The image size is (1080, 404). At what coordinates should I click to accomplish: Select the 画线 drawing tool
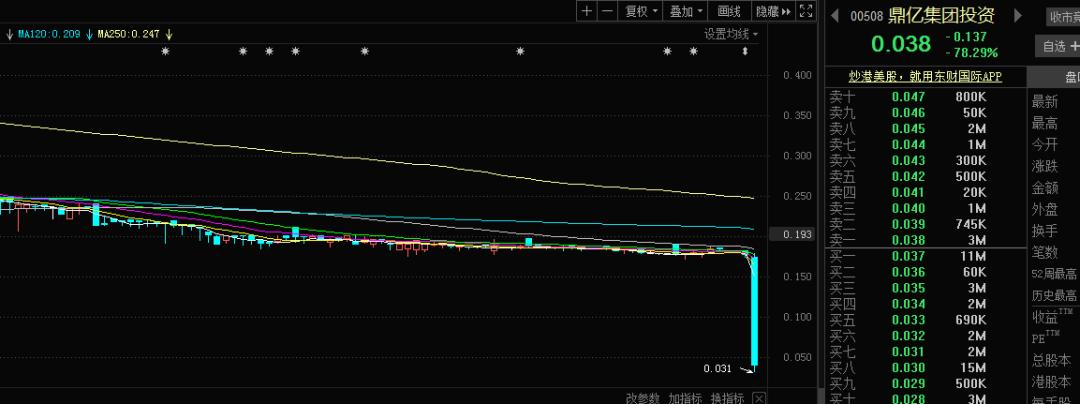point(729,11)
